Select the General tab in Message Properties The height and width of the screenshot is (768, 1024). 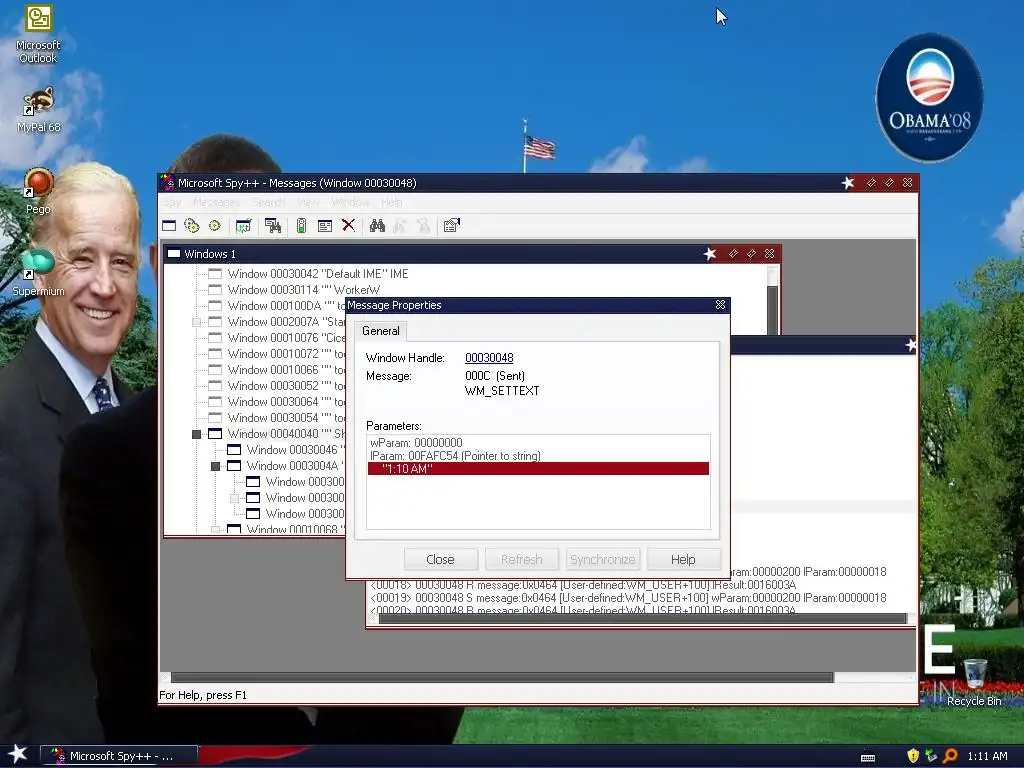[x=381, y=331]
